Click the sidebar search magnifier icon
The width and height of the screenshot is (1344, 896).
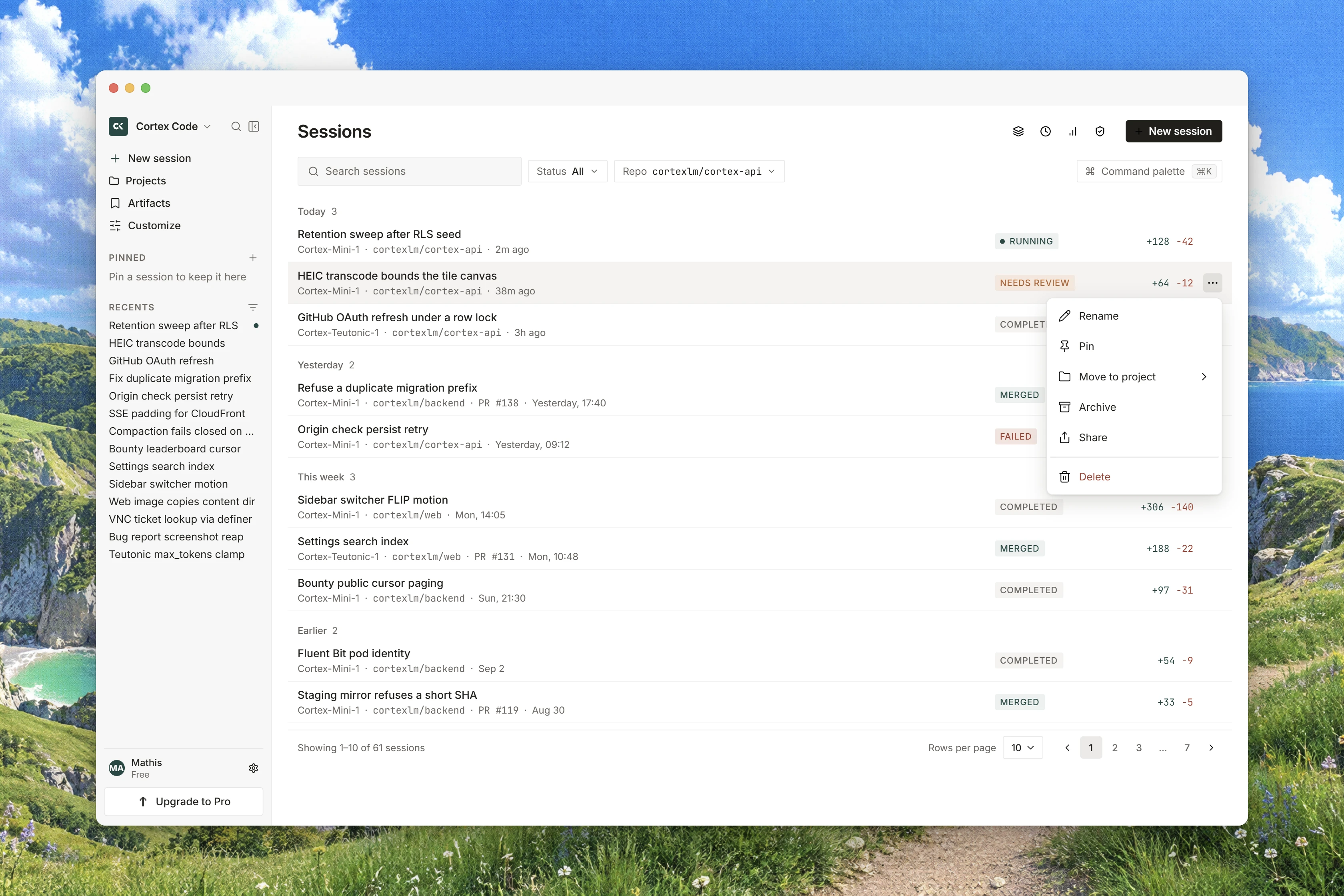(236, 126)
